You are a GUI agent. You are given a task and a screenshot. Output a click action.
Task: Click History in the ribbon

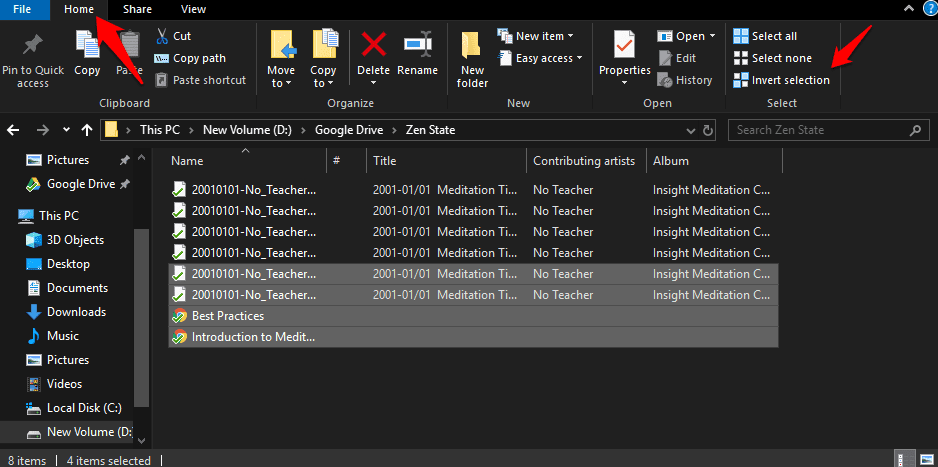coord(685,80)
